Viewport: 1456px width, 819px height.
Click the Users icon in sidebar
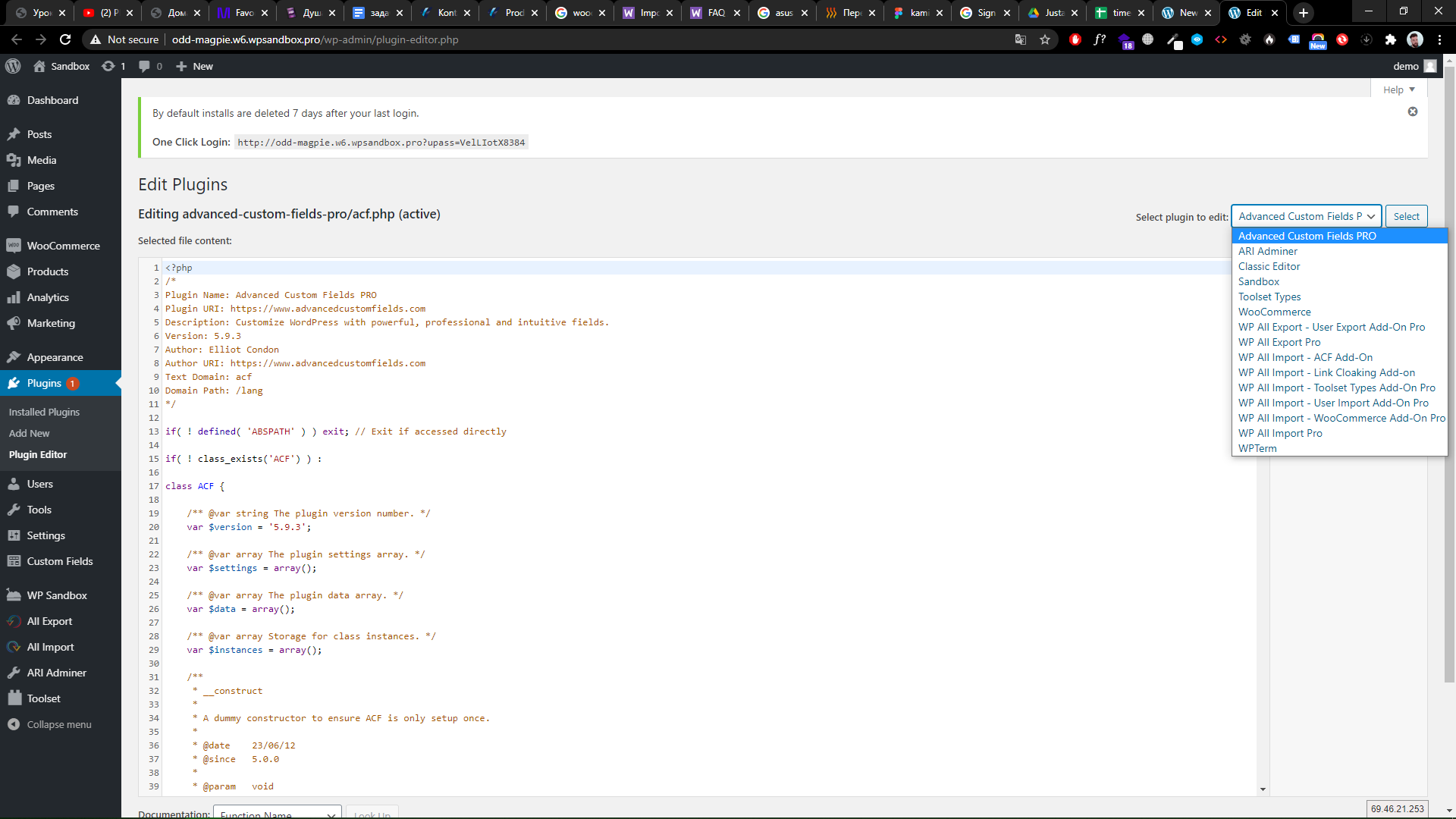14,484
